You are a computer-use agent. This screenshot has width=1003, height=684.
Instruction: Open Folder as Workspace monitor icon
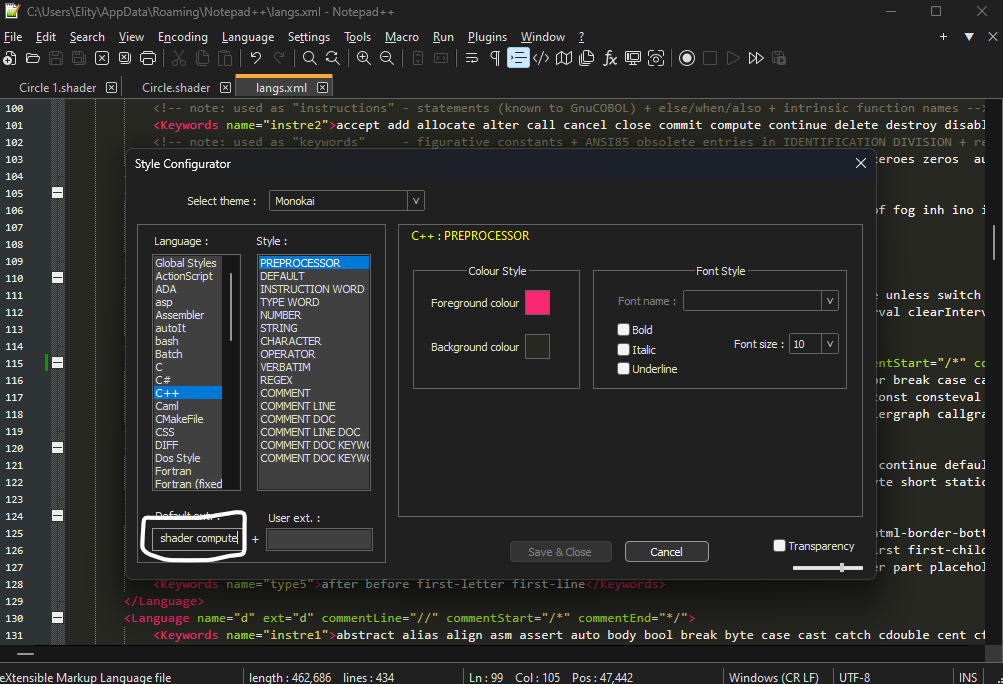click(633, 58)
